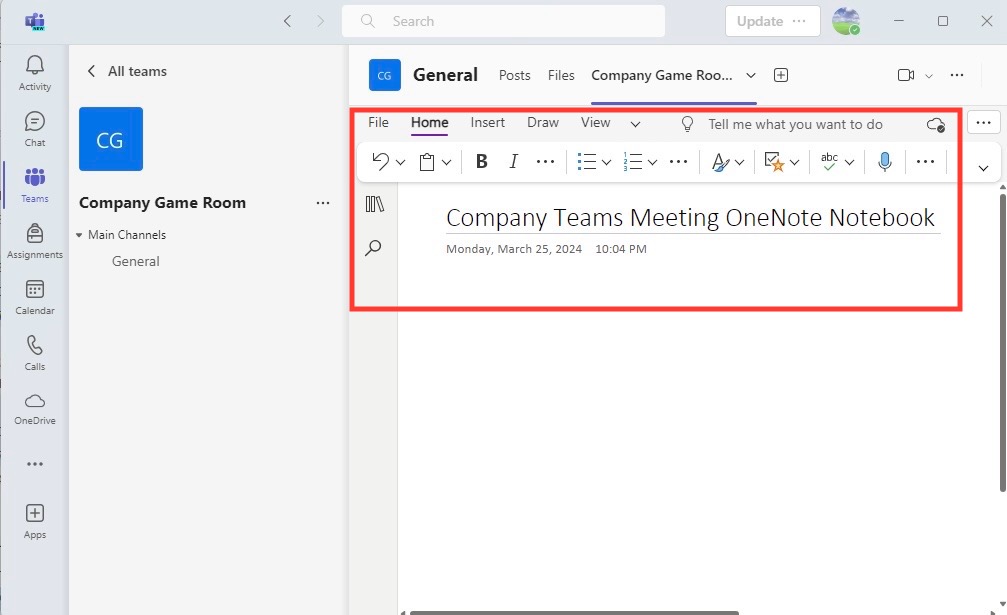
Task: Apply bulleted list
Action: (x=586, y=162)
